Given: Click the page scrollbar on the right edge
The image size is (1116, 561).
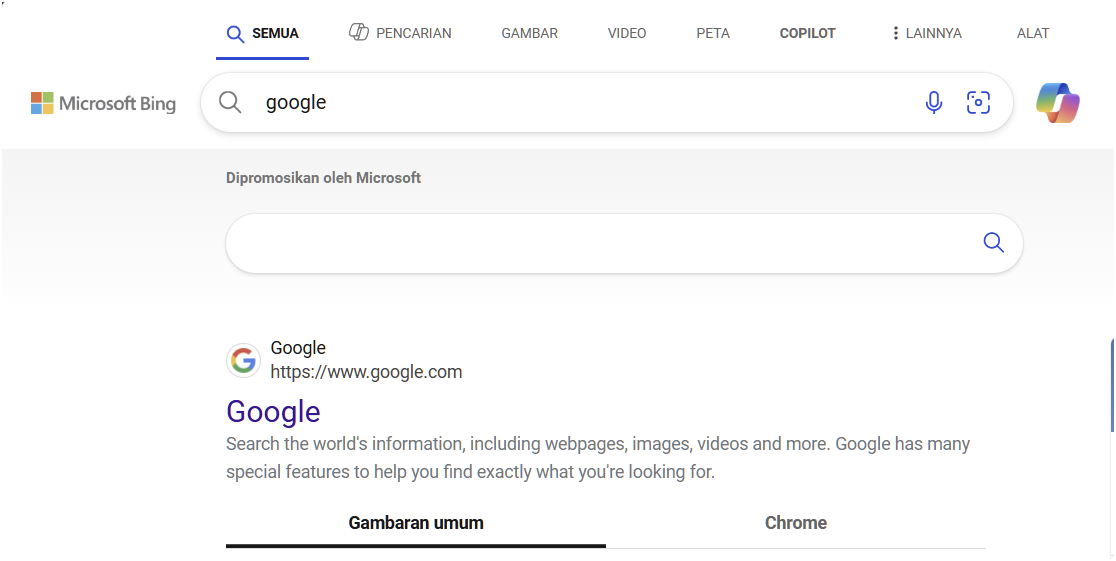Looking at the screenshot, I should tap(1113, 384).
